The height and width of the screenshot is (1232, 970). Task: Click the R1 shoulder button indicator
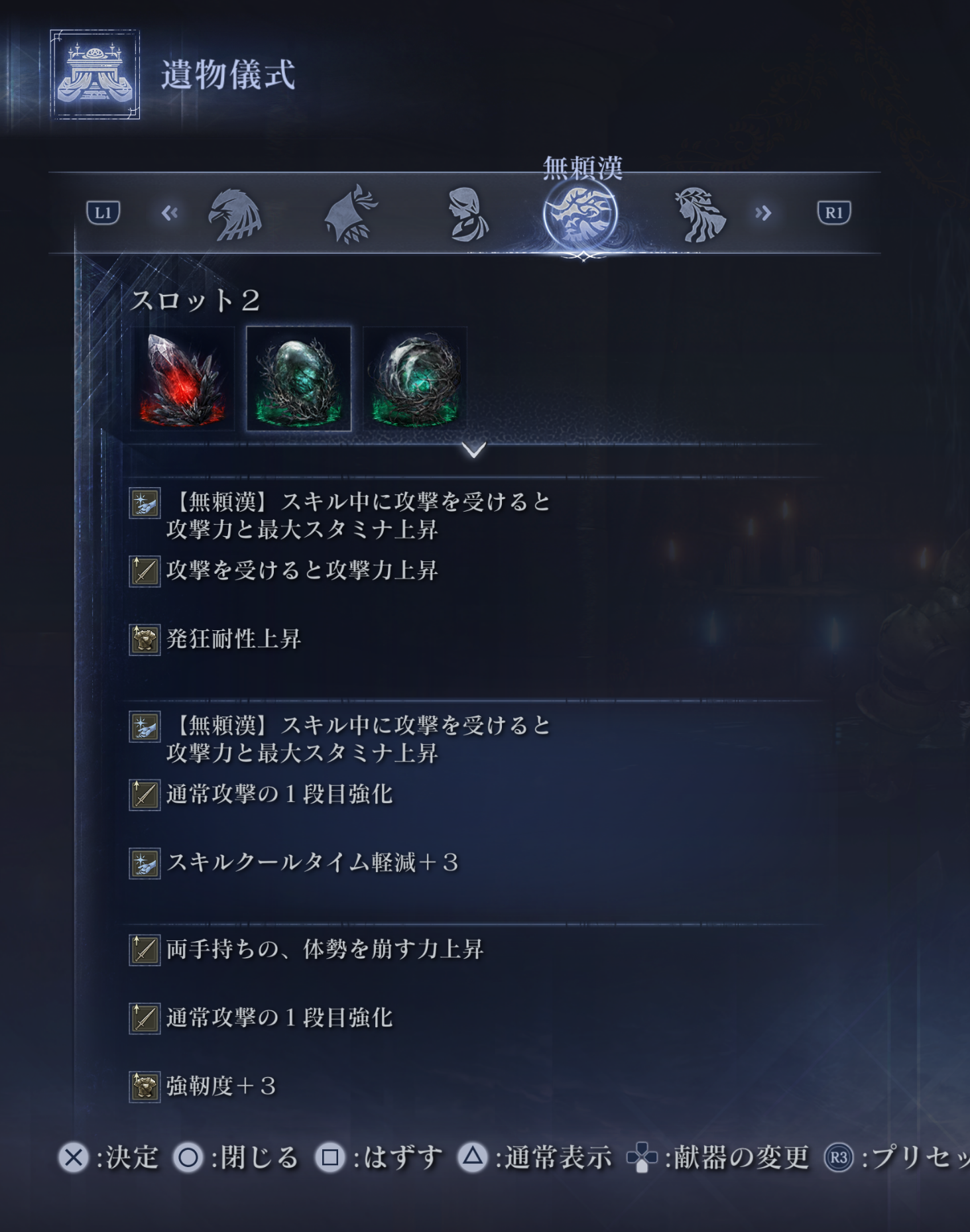[834, 213]
